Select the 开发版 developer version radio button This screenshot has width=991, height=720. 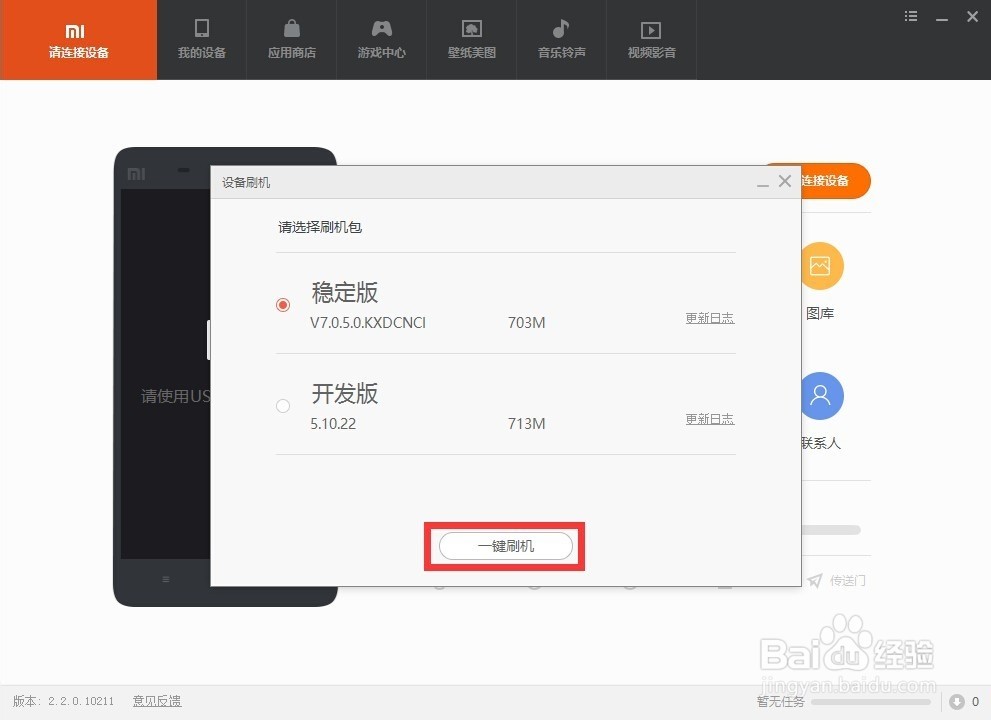[x=283, y=406]
